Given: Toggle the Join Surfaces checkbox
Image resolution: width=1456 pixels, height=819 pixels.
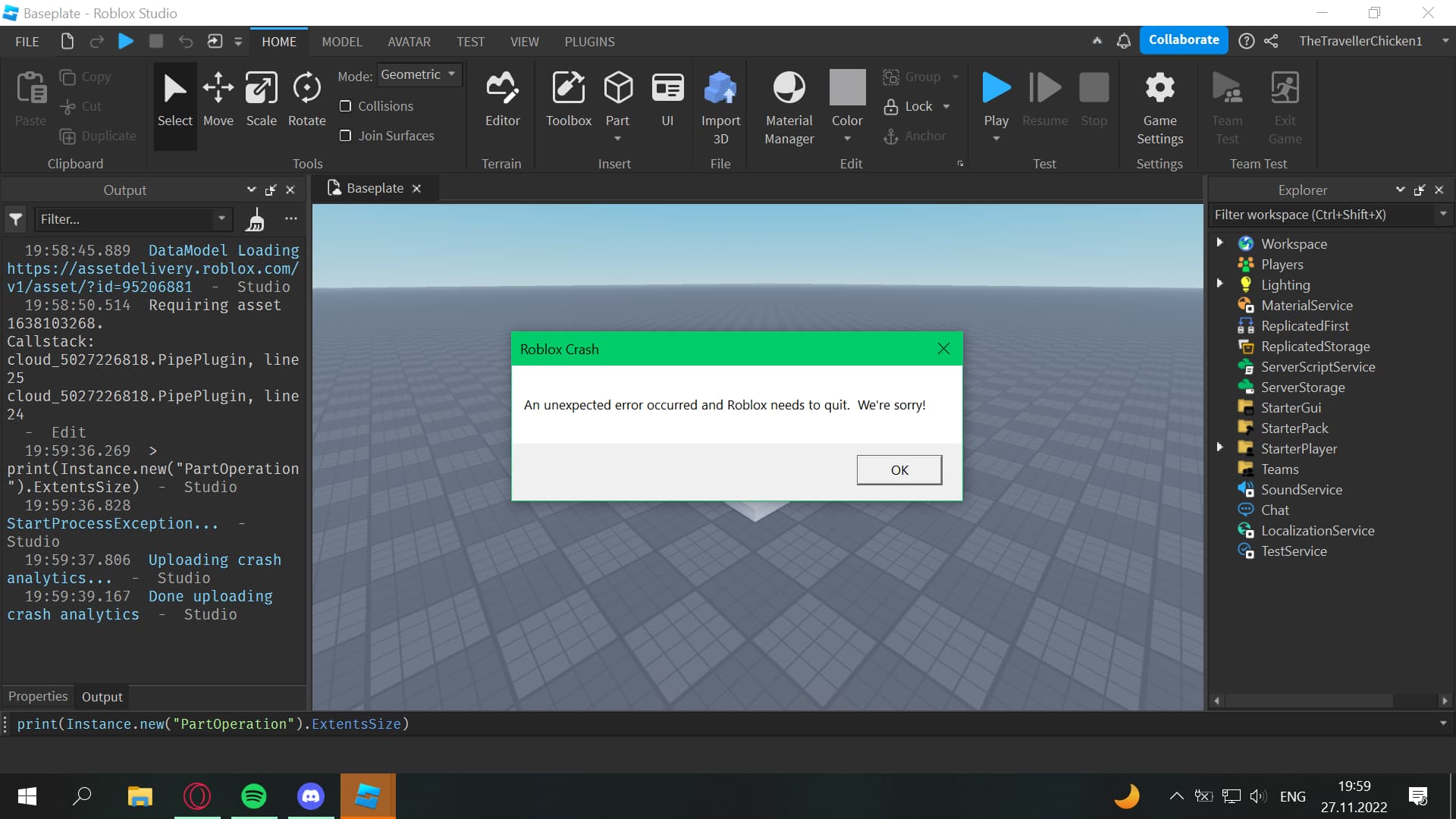Looking at the screenshot, I should click(346, 136).
